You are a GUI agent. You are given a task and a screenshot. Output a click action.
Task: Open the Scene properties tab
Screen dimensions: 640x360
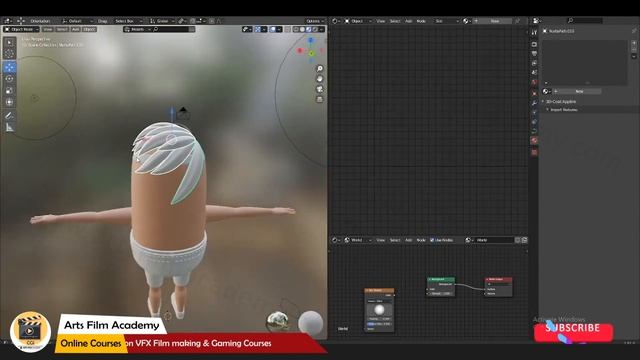pyautogui.click(x=534, y=73)
